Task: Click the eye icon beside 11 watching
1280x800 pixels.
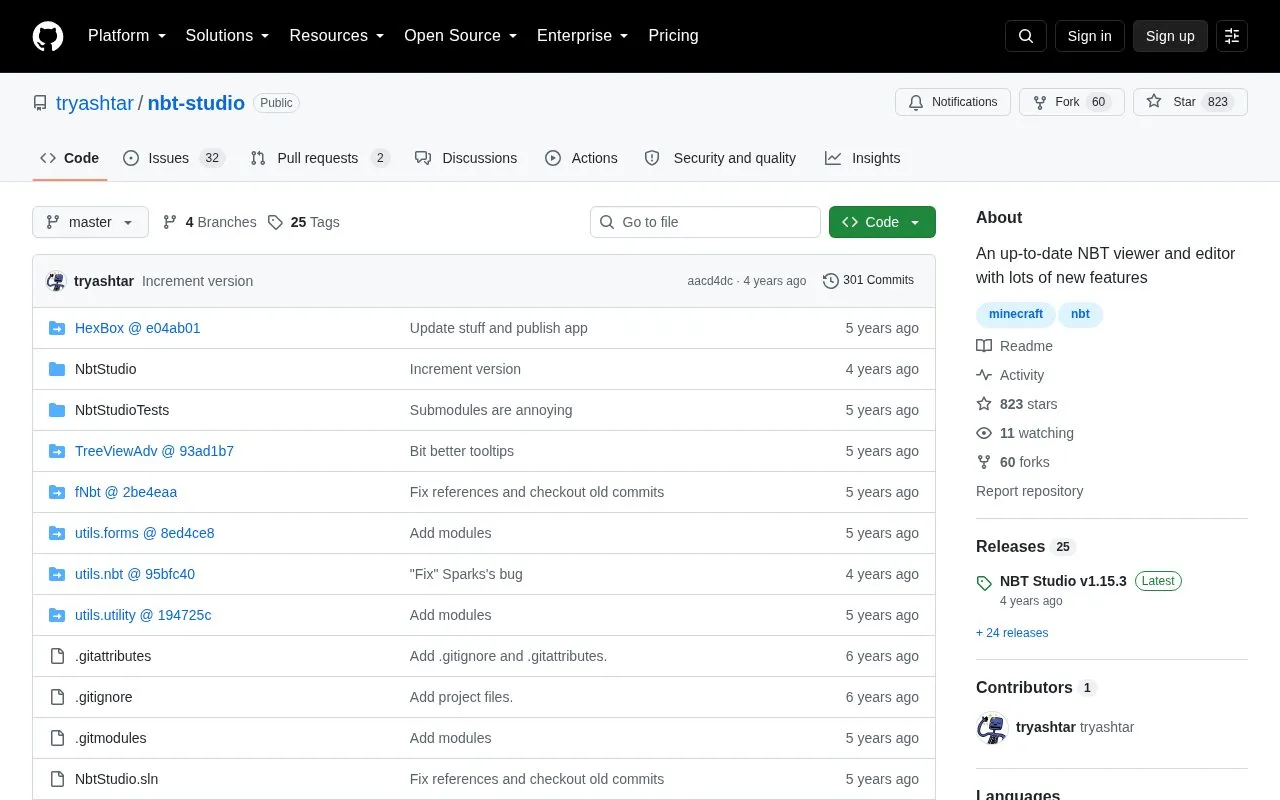Action: [x=984, y=433]
